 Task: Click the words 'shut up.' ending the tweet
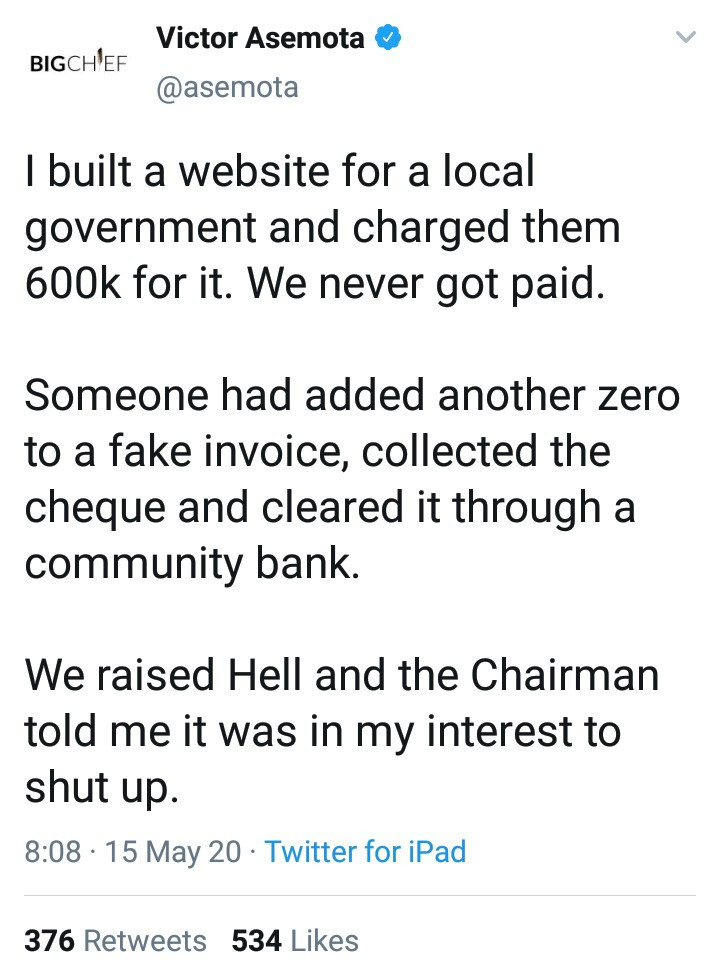click(102, 788)
